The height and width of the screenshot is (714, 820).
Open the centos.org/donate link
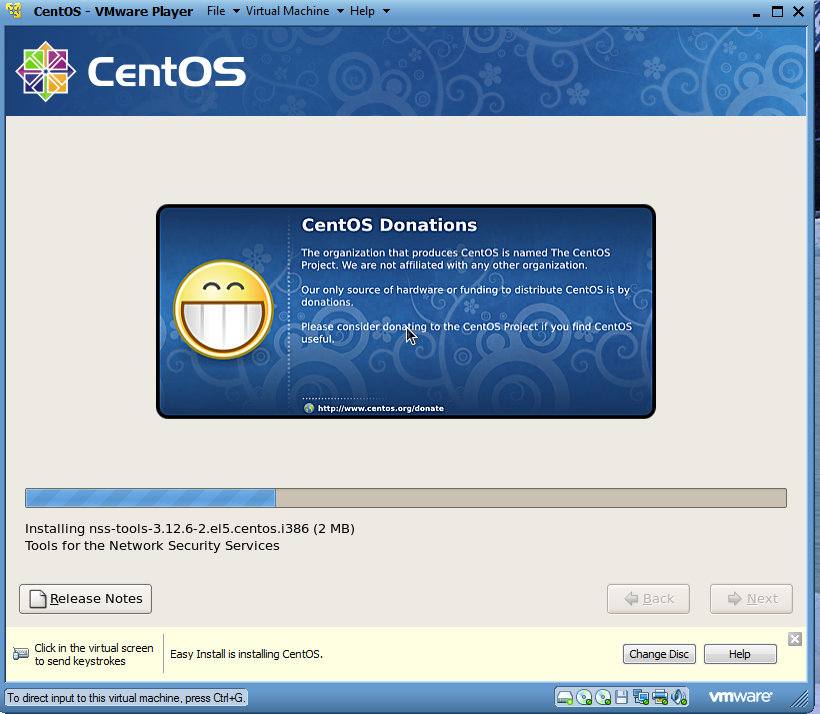(381, 408)
